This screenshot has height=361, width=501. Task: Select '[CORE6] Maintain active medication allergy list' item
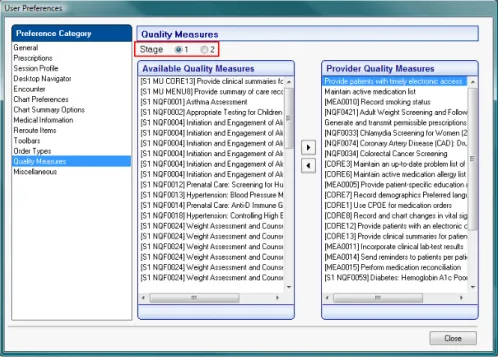[x=395, y=174]
